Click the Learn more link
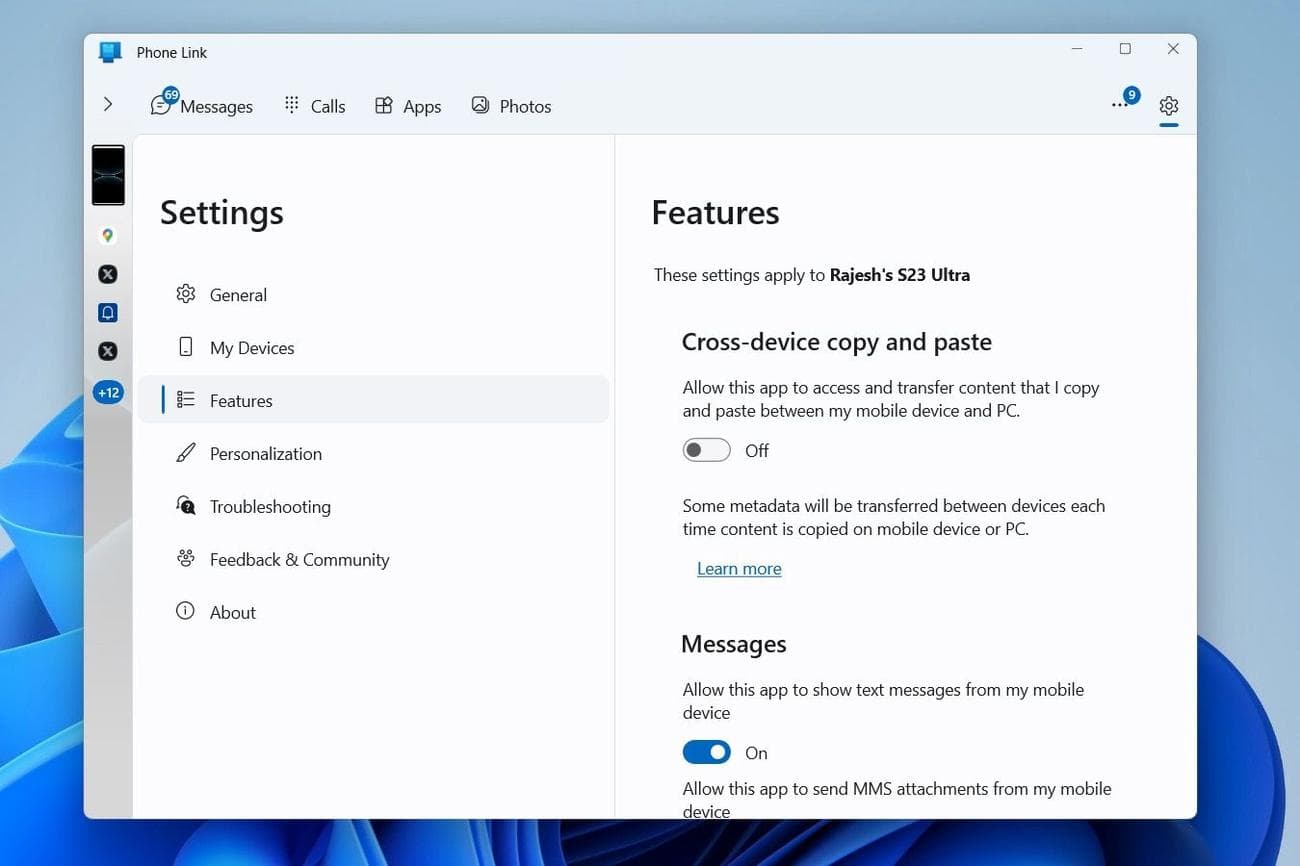Image resolution: width=1300 pixels, height=866 pixels. tap(739, 569)
